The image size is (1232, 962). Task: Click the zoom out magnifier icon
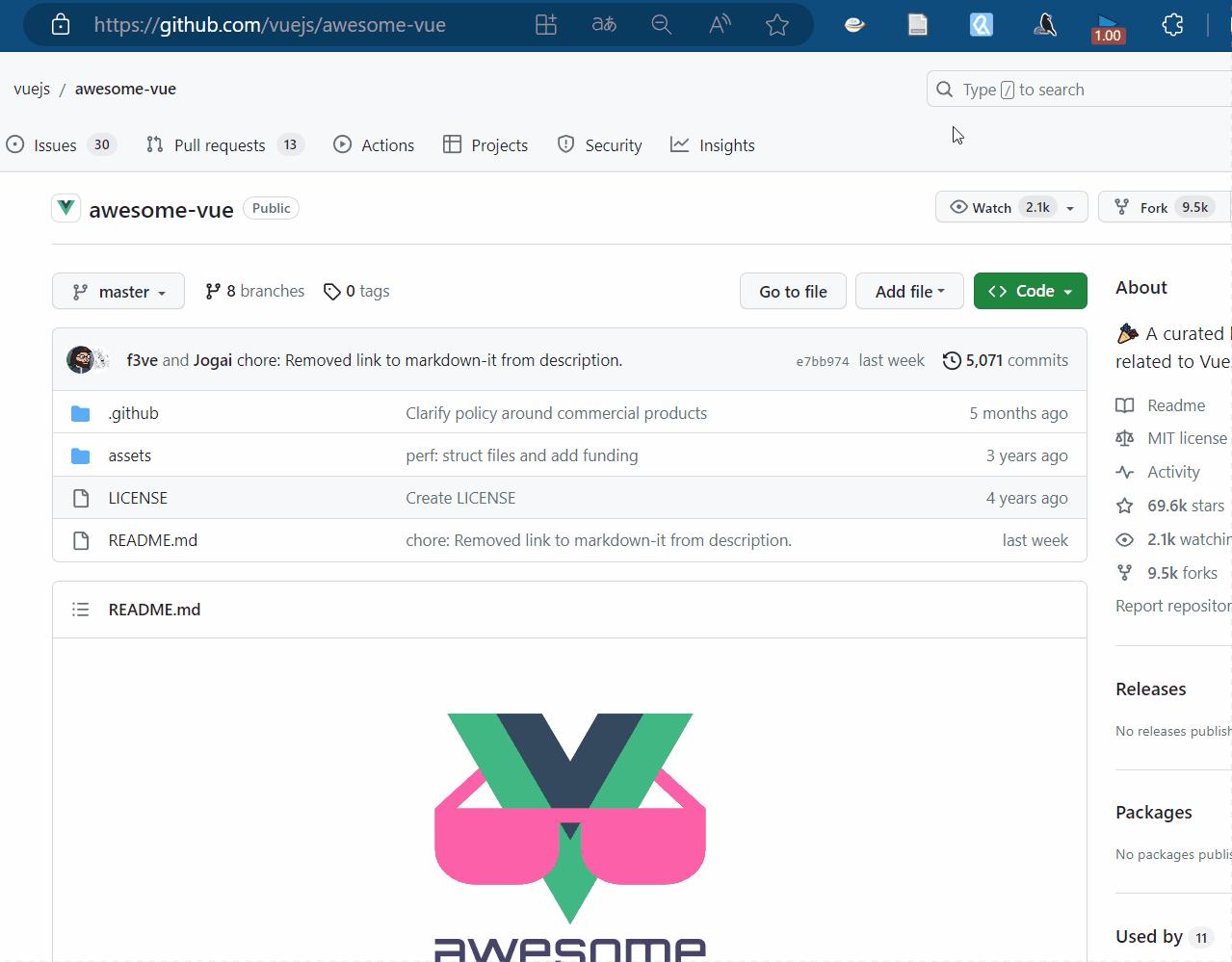click(662, 25)
